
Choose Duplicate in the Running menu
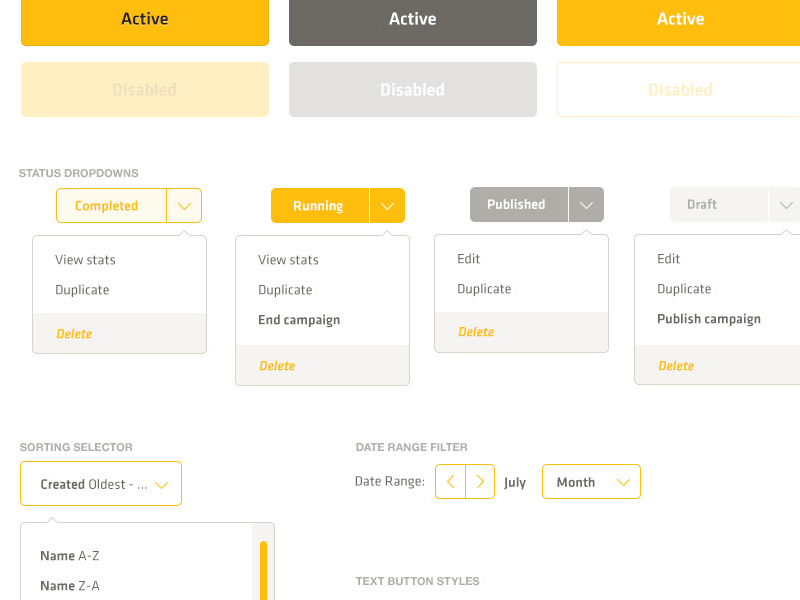point(285,290)
